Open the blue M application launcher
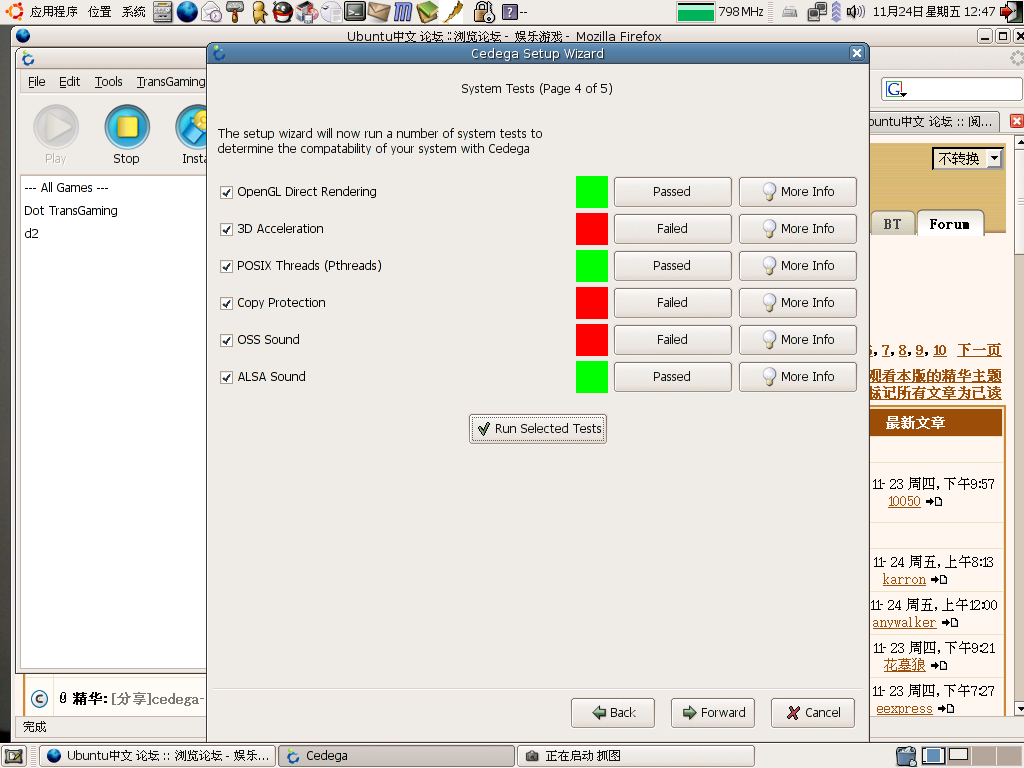This screenshot has height=768, width=1024. click(x=403, y=12)
